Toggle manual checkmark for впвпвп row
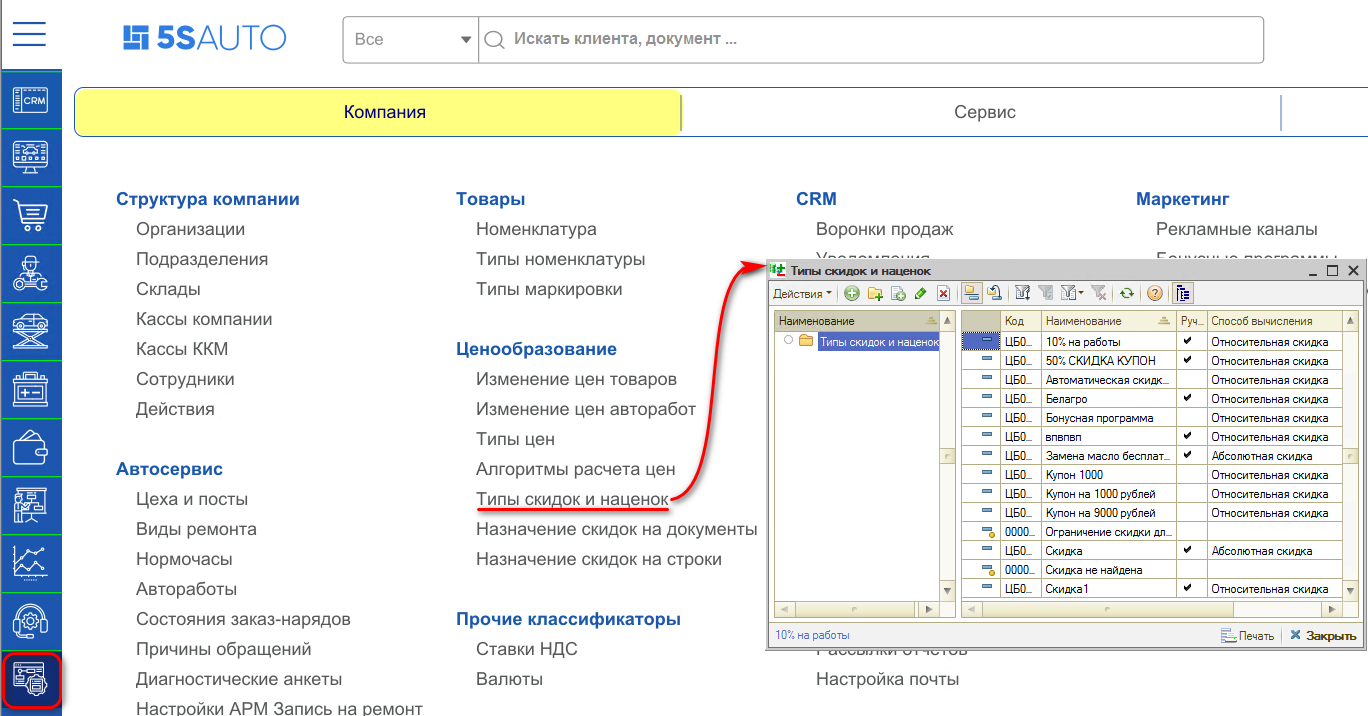 tap(1187, 436)
